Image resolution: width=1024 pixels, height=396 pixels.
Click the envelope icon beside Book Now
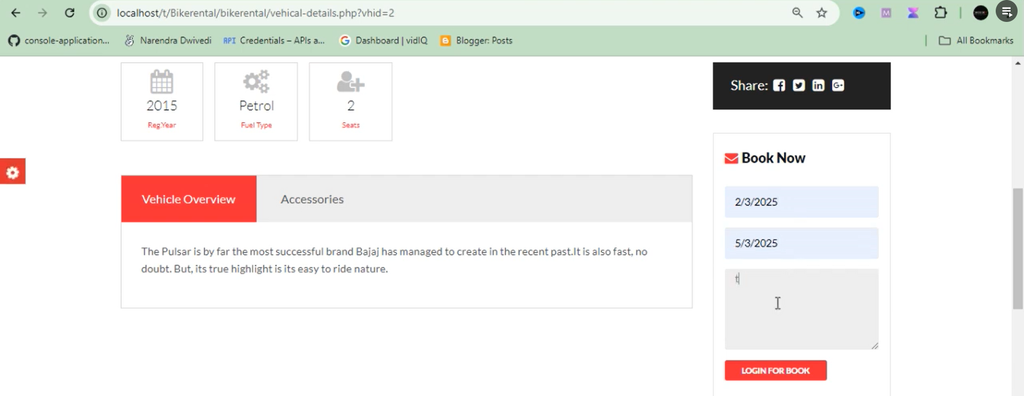731,158
